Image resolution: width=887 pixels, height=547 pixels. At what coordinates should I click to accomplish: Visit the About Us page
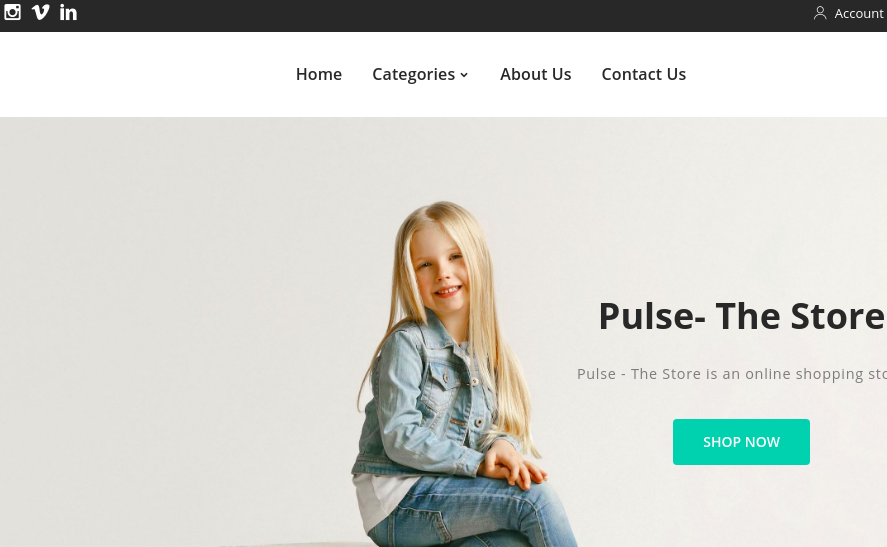click(535, 74)
